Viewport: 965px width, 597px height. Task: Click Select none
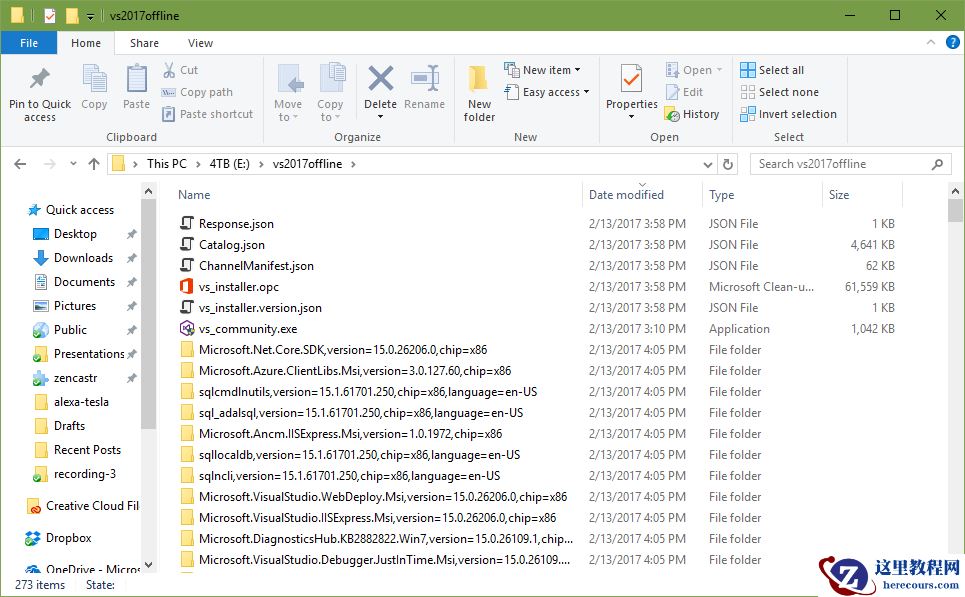[x=780, y=92]
